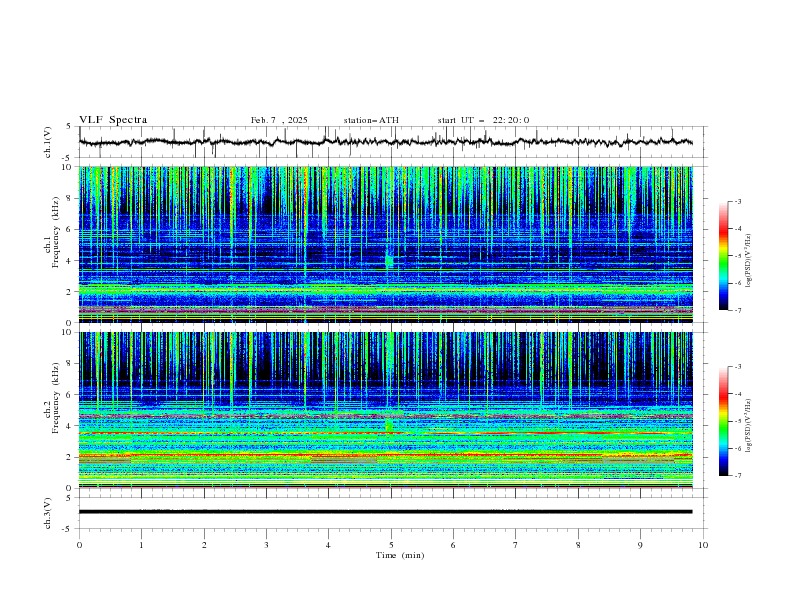Select the ch.2 "Frequency (kHz)" axis title
The width and height of the screenshot is (792, 612).
click(56, 397)
